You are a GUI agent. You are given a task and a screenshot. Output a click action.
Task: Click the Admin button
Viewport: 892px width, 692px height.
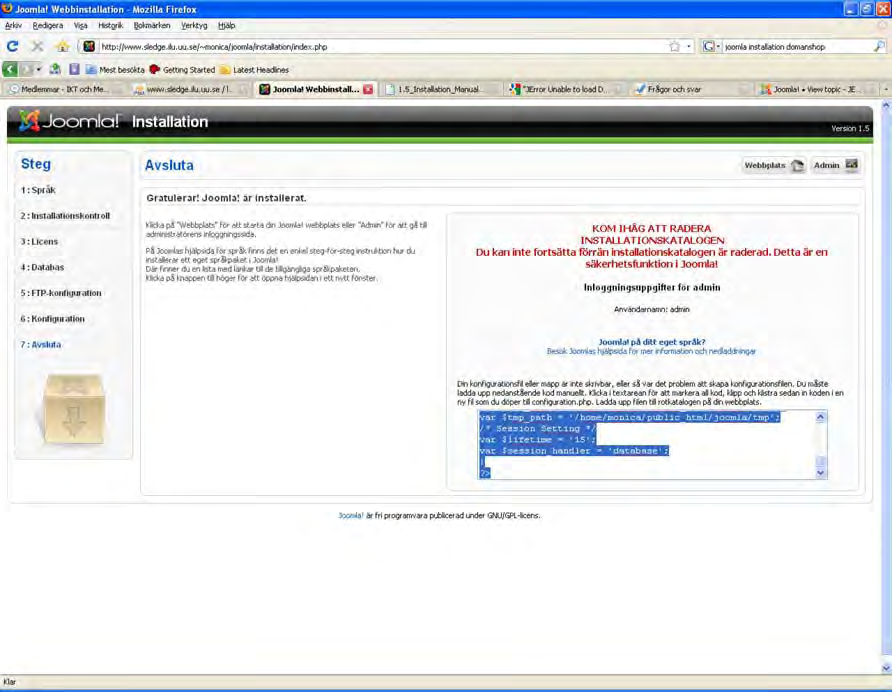pos(835,166)
